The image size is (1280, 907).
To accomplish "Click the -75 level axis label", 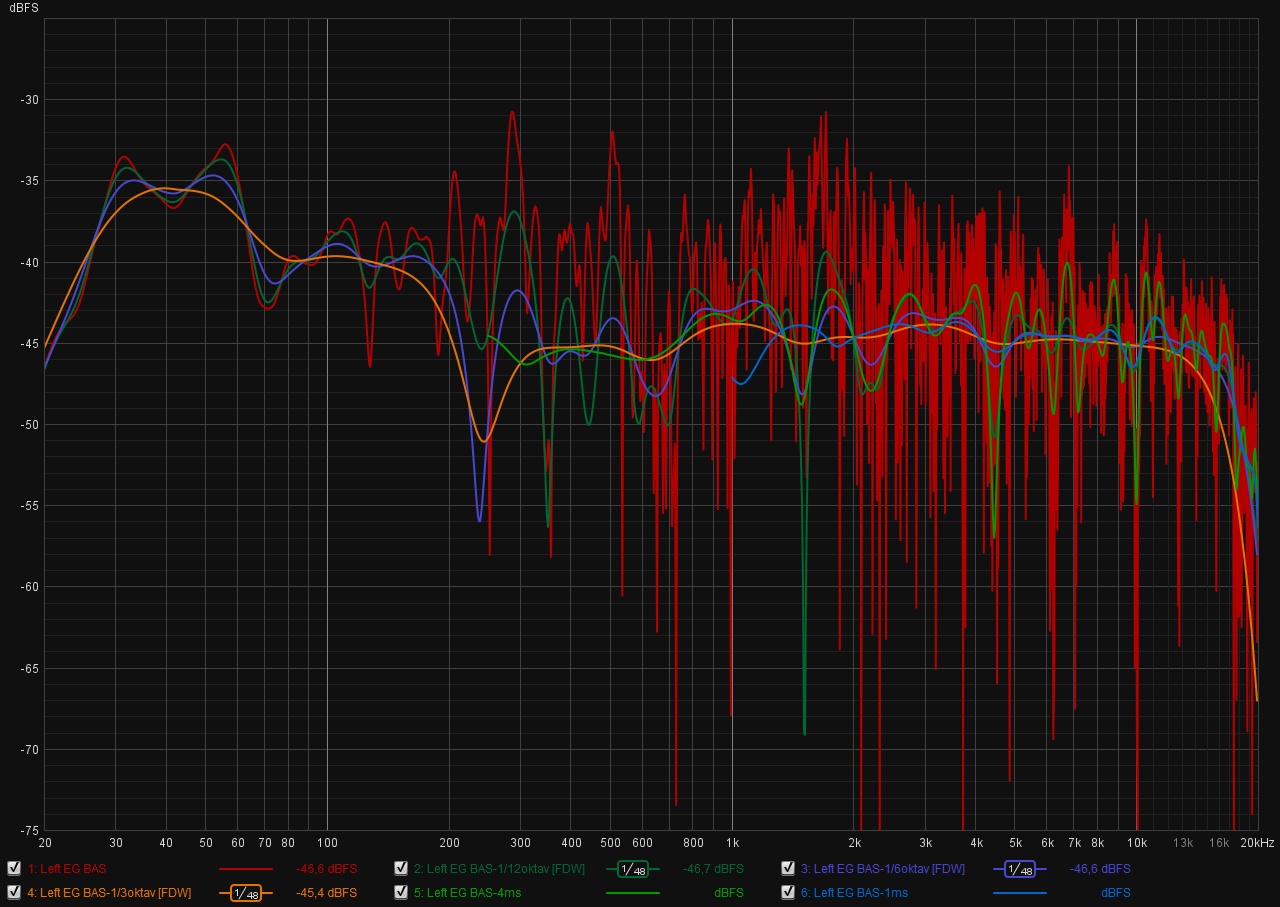I will [x=29, y=831].
